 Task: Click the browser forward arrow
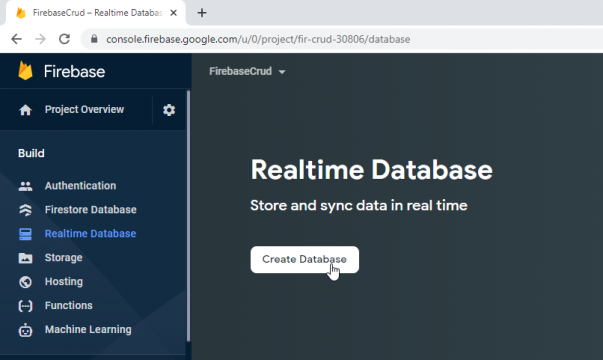[x=40, y=39]
